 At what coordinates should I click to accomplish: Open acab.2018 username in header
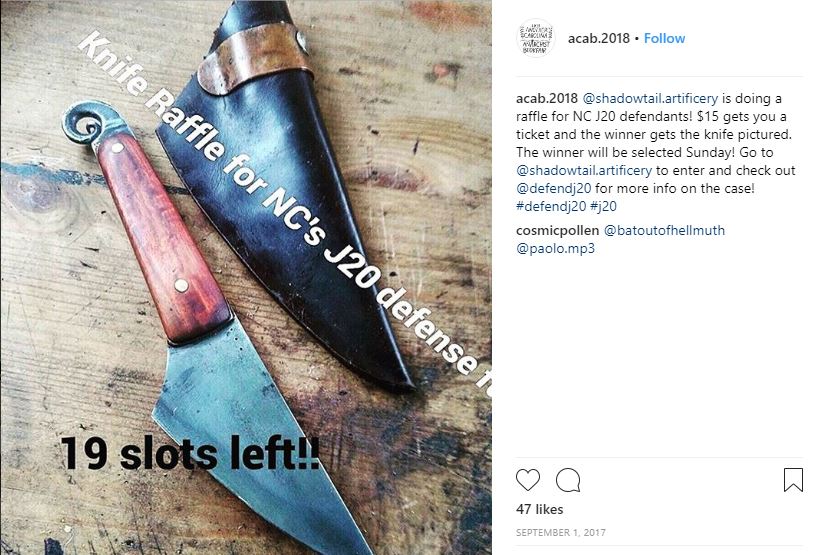tap(599, 38)
